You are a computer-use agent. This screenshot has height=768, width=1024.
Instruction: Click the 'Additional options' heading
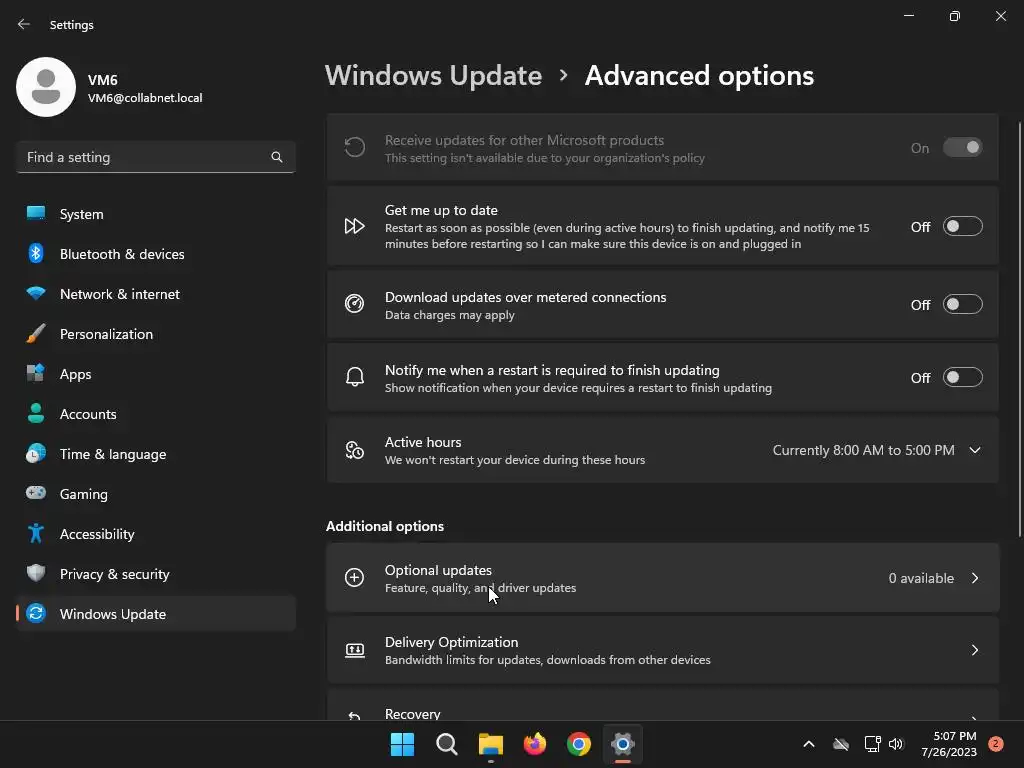point(385,526)
